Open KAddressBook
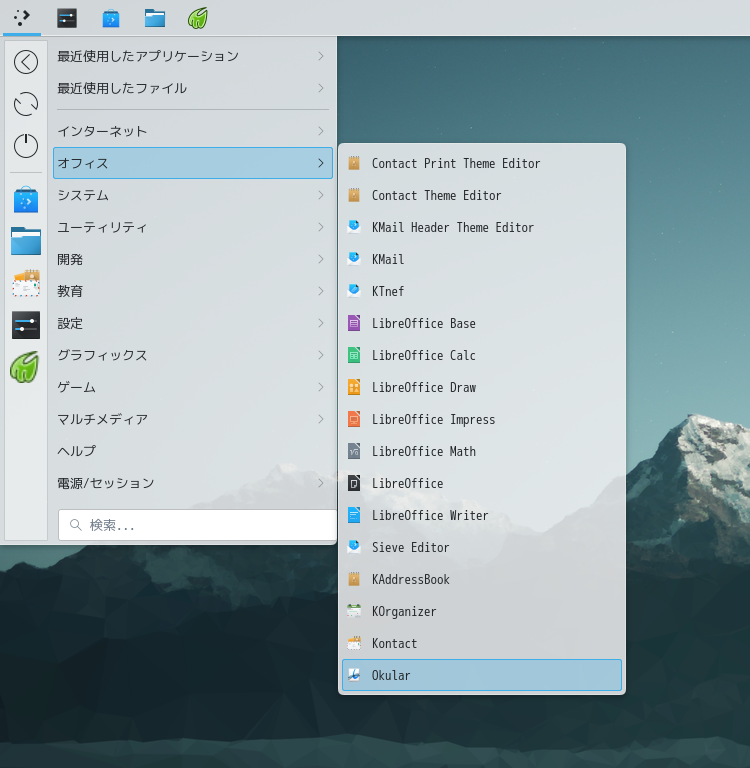This screenshot has height=768, width=750. [410, 579]
